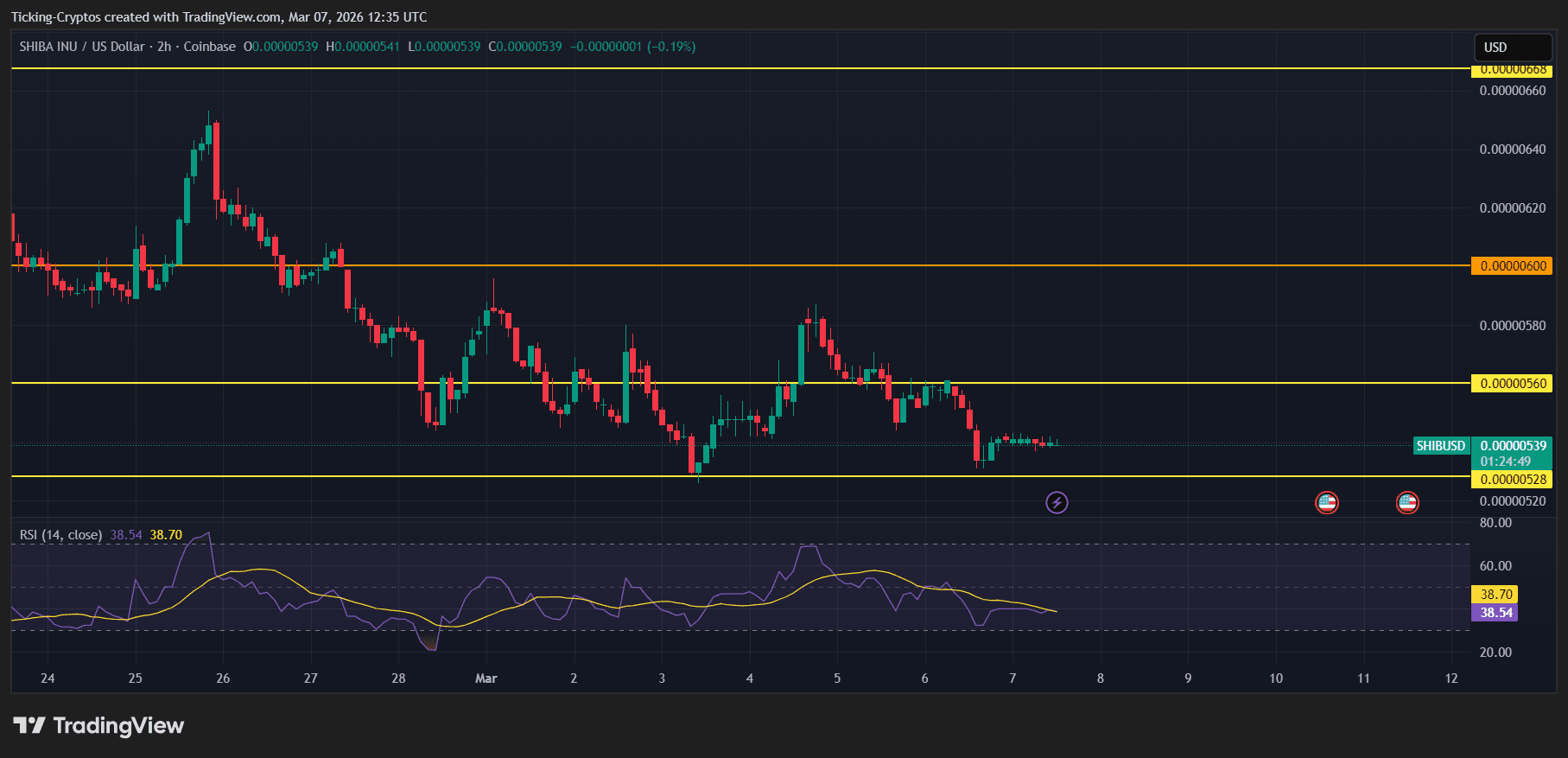Click the 0.00000640 label on price scale

pos(1513,150)
